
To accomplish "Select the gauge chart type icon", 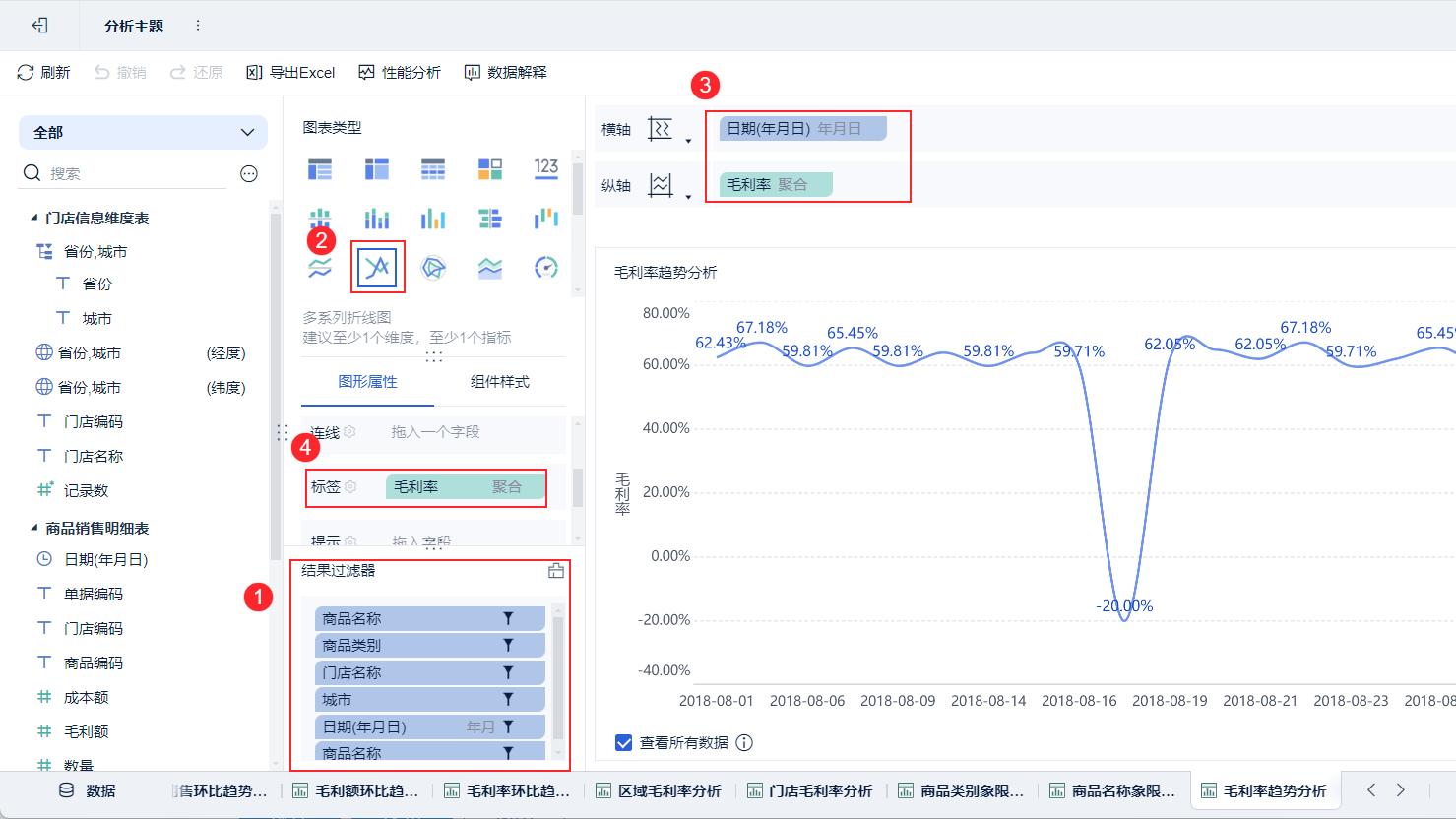I will point(546,267).
